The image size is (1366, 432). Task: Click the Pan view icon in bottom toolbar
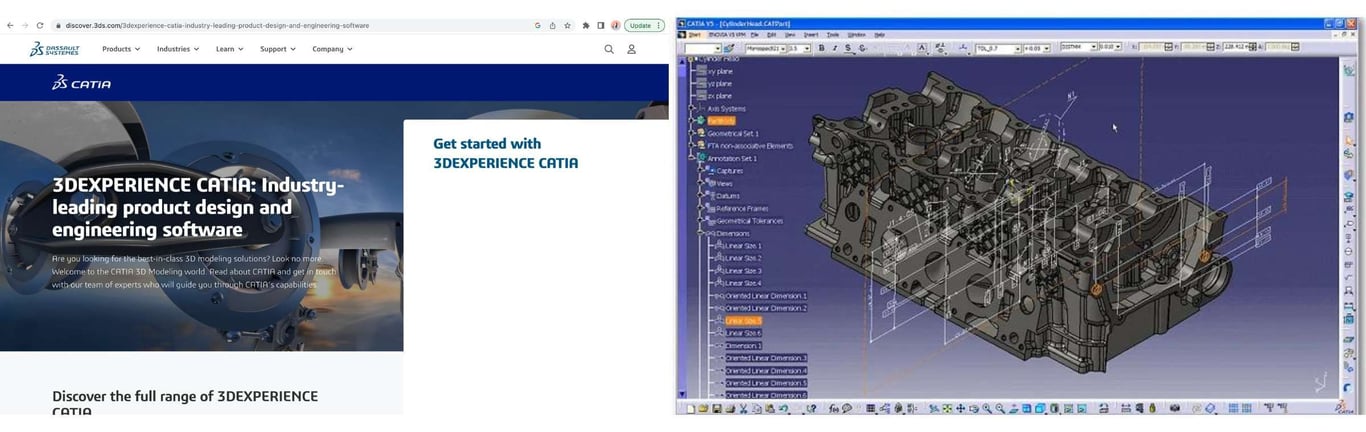[x=960, y=409]
